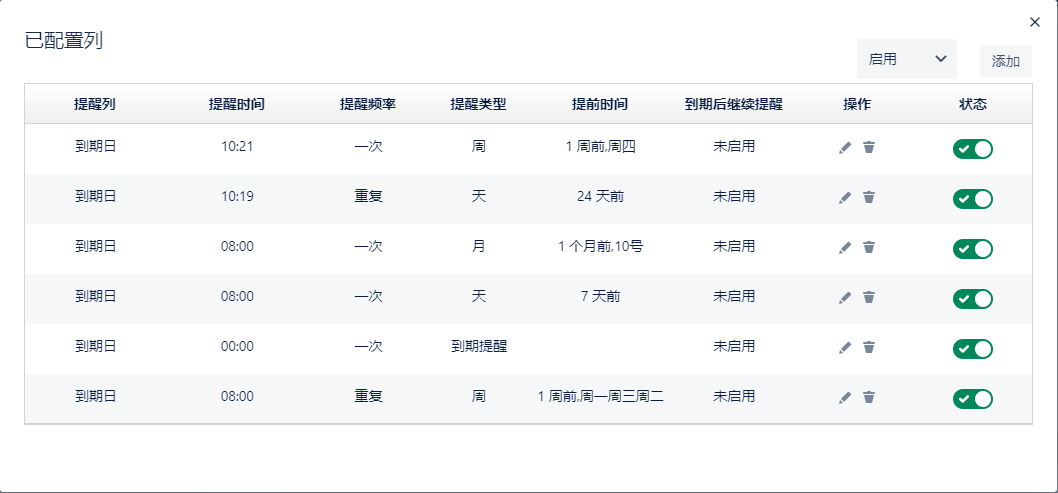1058x493 pixels.
Task: Turn off the 24 天前 reminder toggle
Action: (972, 199)
